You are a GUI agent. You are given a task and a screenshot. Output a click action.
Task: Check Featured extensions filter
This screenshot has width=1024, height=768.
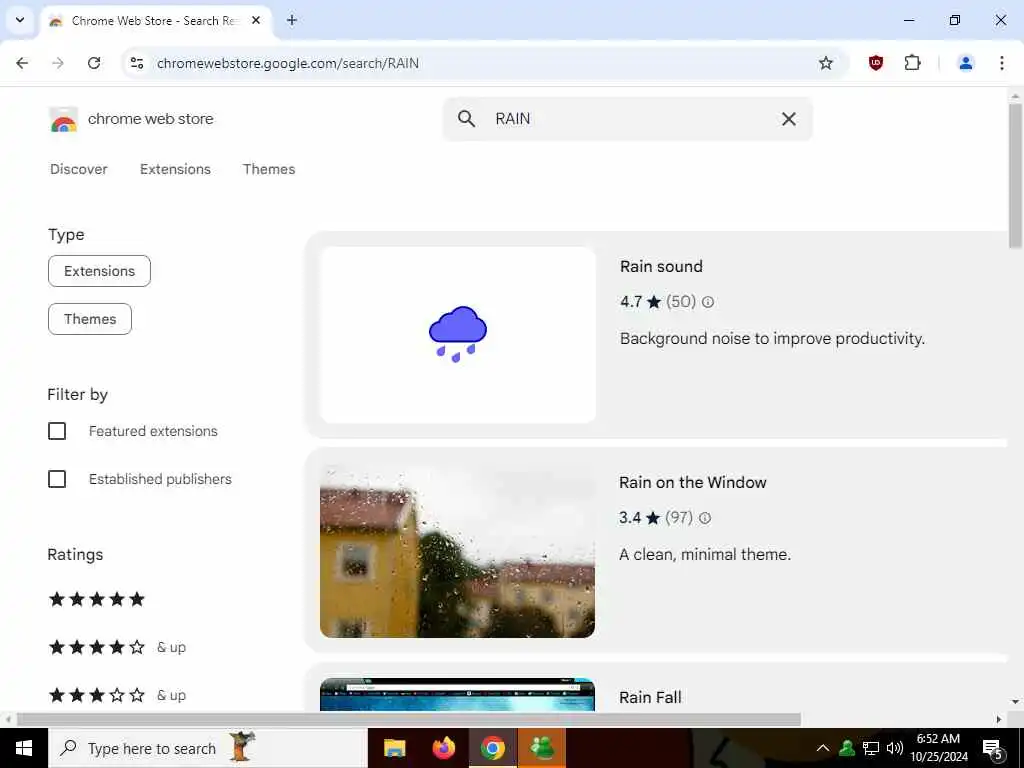coord(57,431)
